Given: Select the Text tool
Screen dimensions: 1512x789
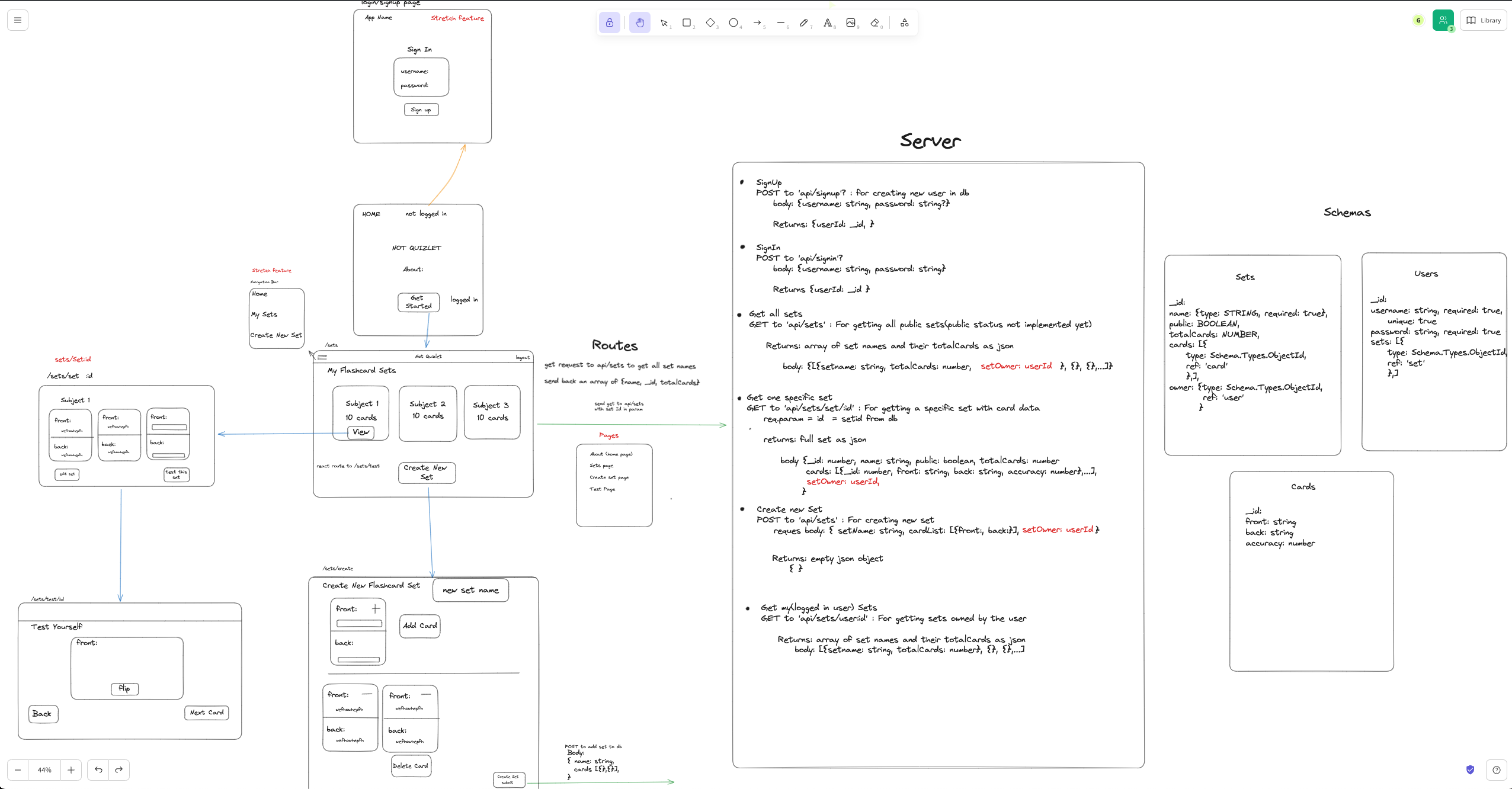Looking at the screenshot, I should point(828,23).
